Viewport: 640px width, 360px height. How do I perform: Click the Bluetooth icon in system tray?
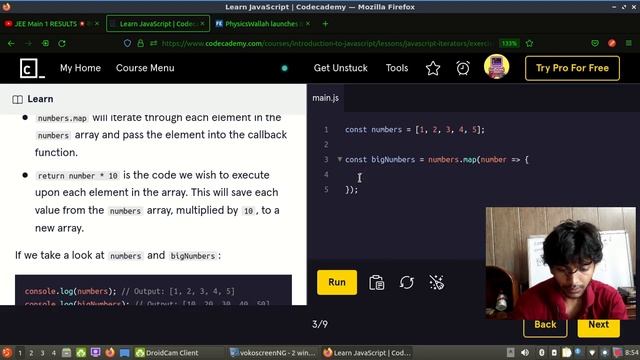(542, 352)
